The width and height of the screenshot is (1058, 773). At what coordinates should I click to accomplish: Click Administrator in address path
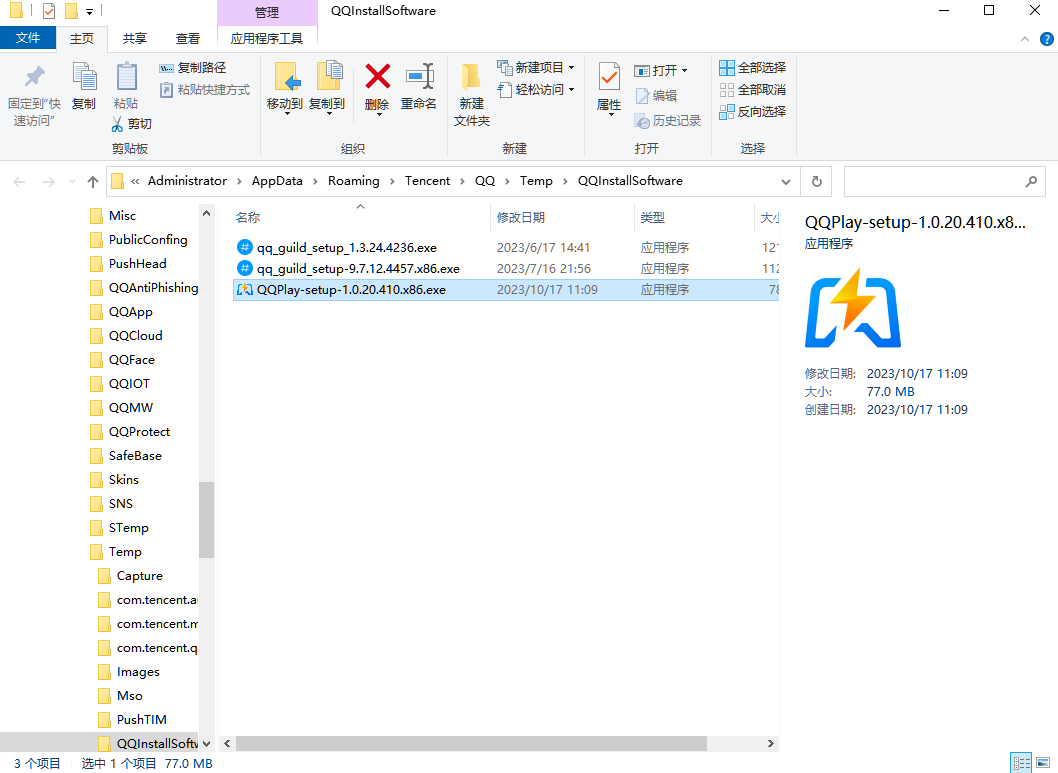tap(188, 181)
